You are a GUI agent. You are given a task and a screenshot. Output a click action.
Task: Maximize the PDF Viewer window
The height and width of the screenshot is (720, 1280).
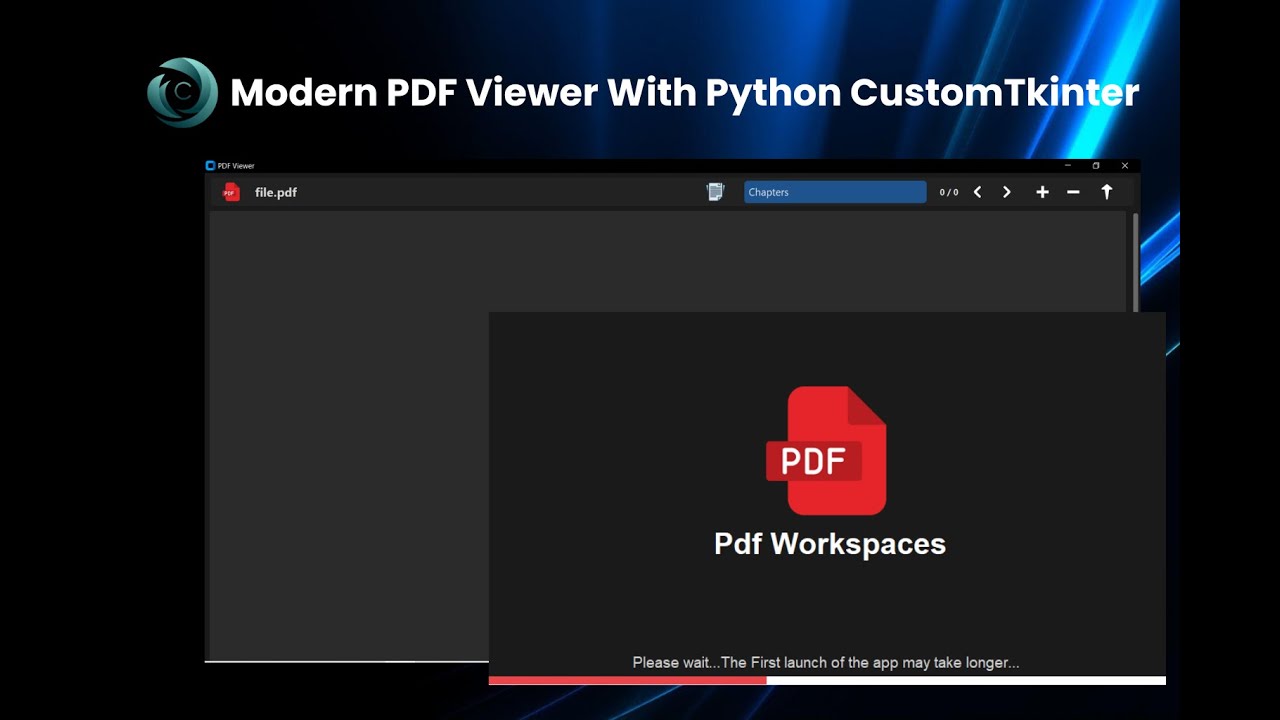pyautogui.click(x=1096, y=165)
